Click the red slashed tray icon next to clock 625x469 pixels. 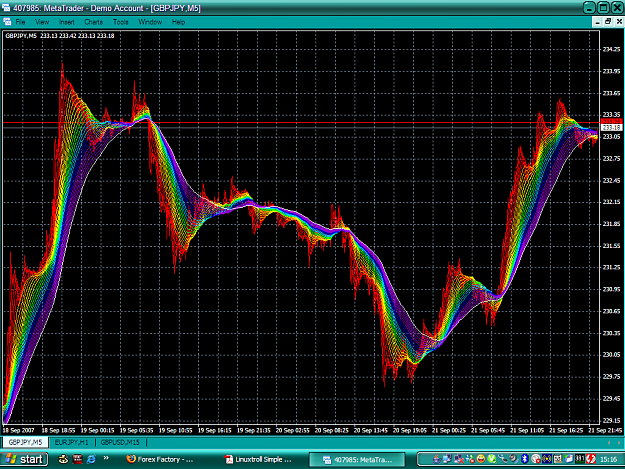591,459
